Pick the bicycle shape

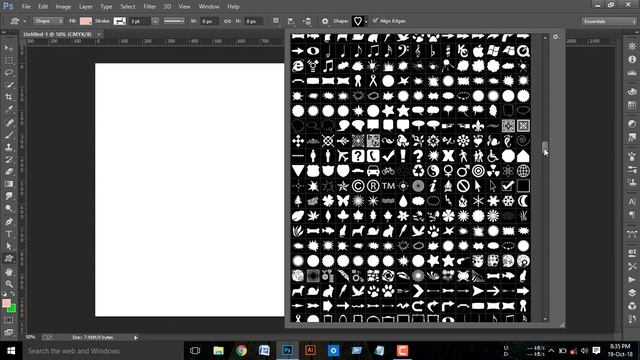[x=388, y=171]
